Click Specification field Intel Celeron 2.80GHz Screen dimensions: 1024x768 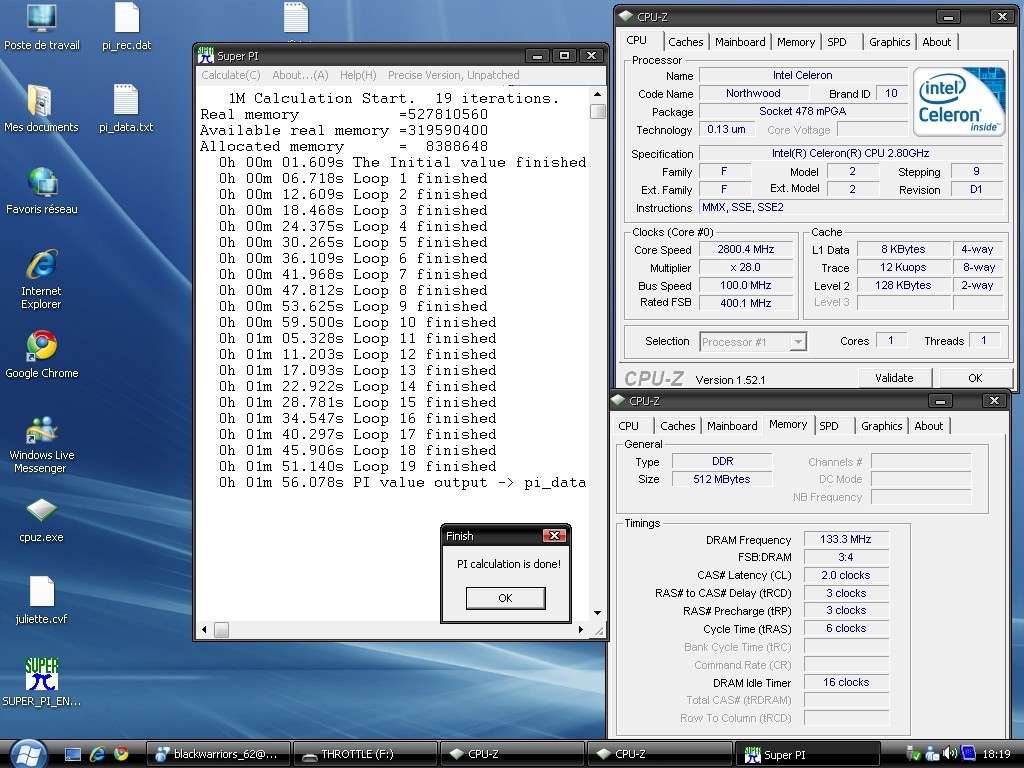pos(850,153)
